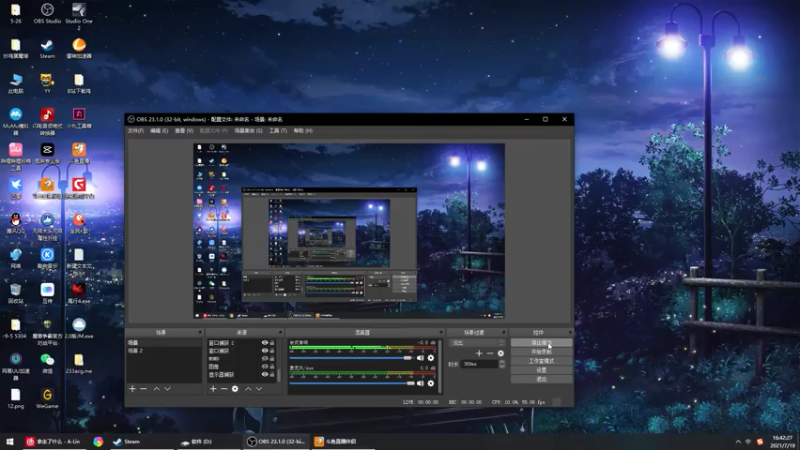
Task: Mute 麦克风/Aux with speaker icon
Action: point(420,383)
